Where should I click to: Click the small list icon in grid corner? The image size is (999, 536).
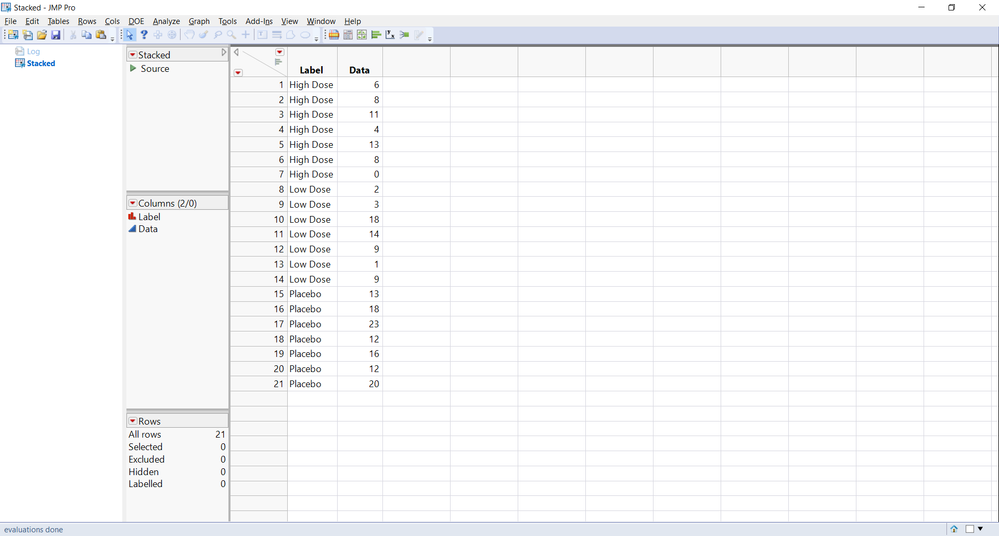tap(278, 62)
